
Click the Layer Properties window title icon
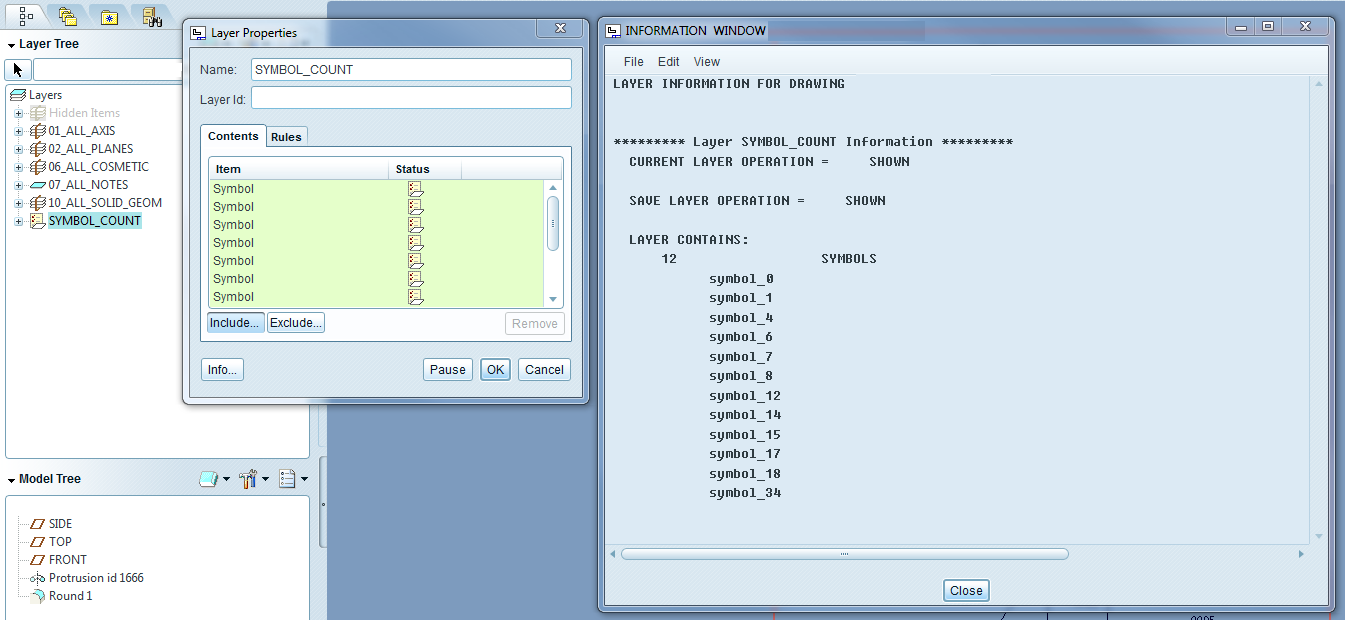(x=198, y=33)
